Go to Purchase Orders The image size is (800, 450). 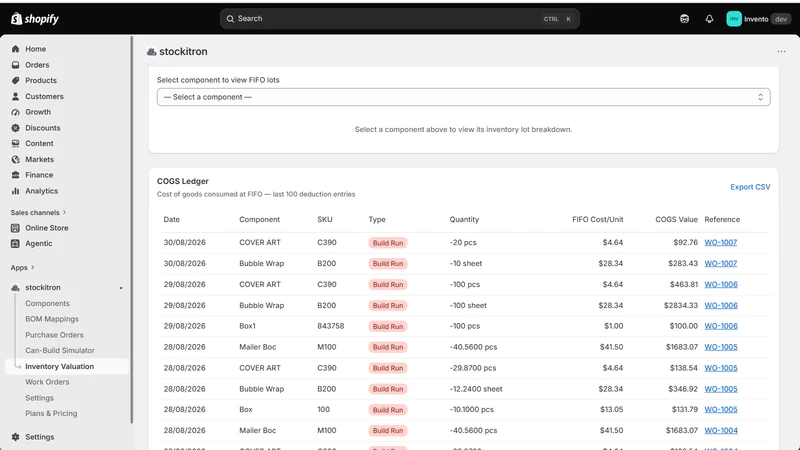54,335
